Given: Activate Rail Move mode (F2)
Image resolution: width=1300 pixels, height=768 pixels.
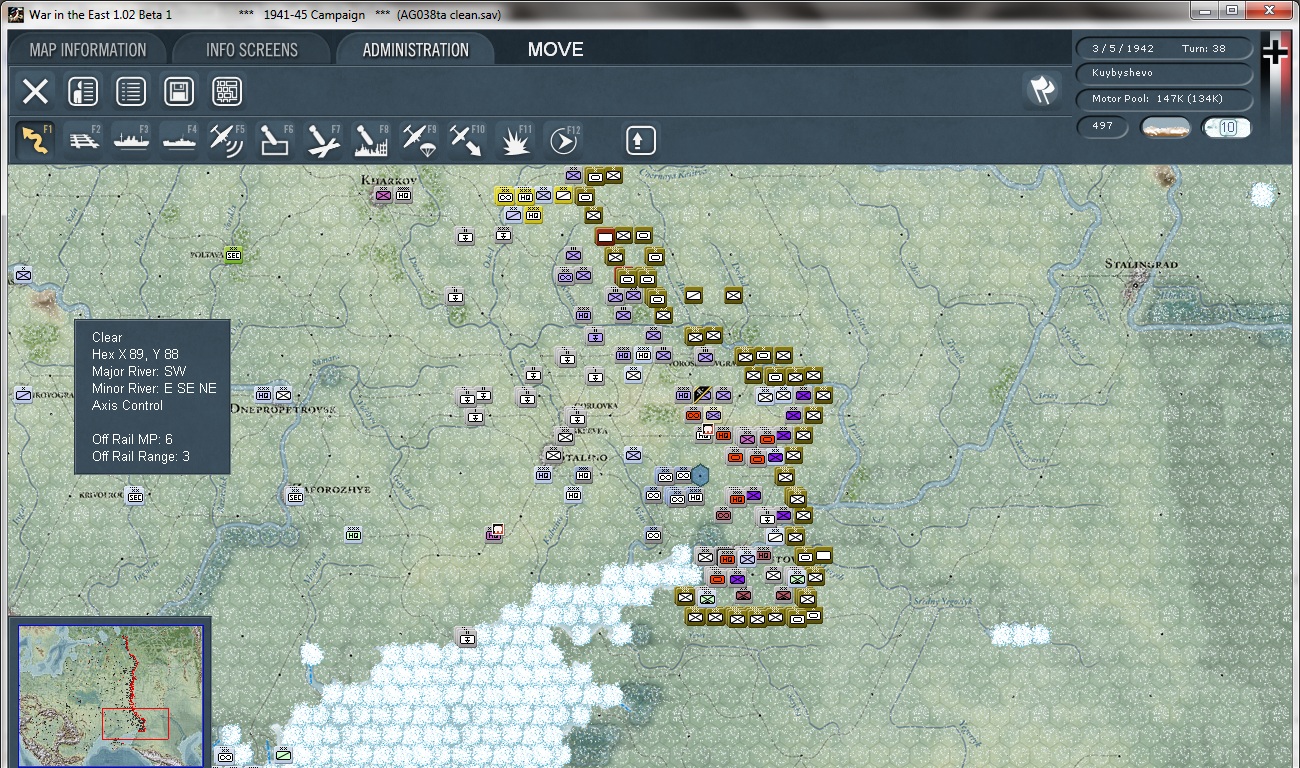Looking at the screenshot, I should click(x=84, y=140).
